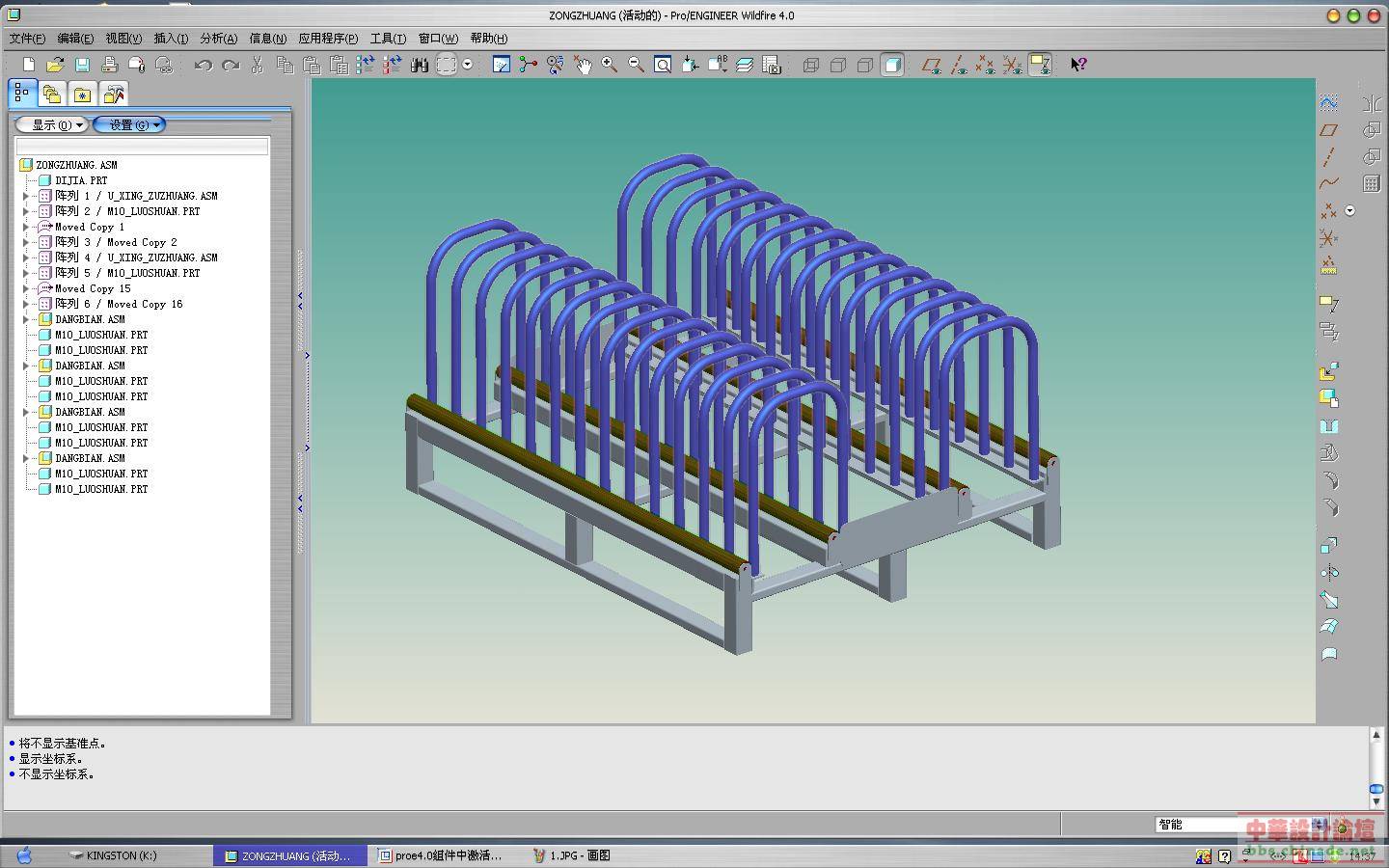Open the layers icon in toolbar
The width and height of the screenshot is (1389, 868).
[745, 65]
